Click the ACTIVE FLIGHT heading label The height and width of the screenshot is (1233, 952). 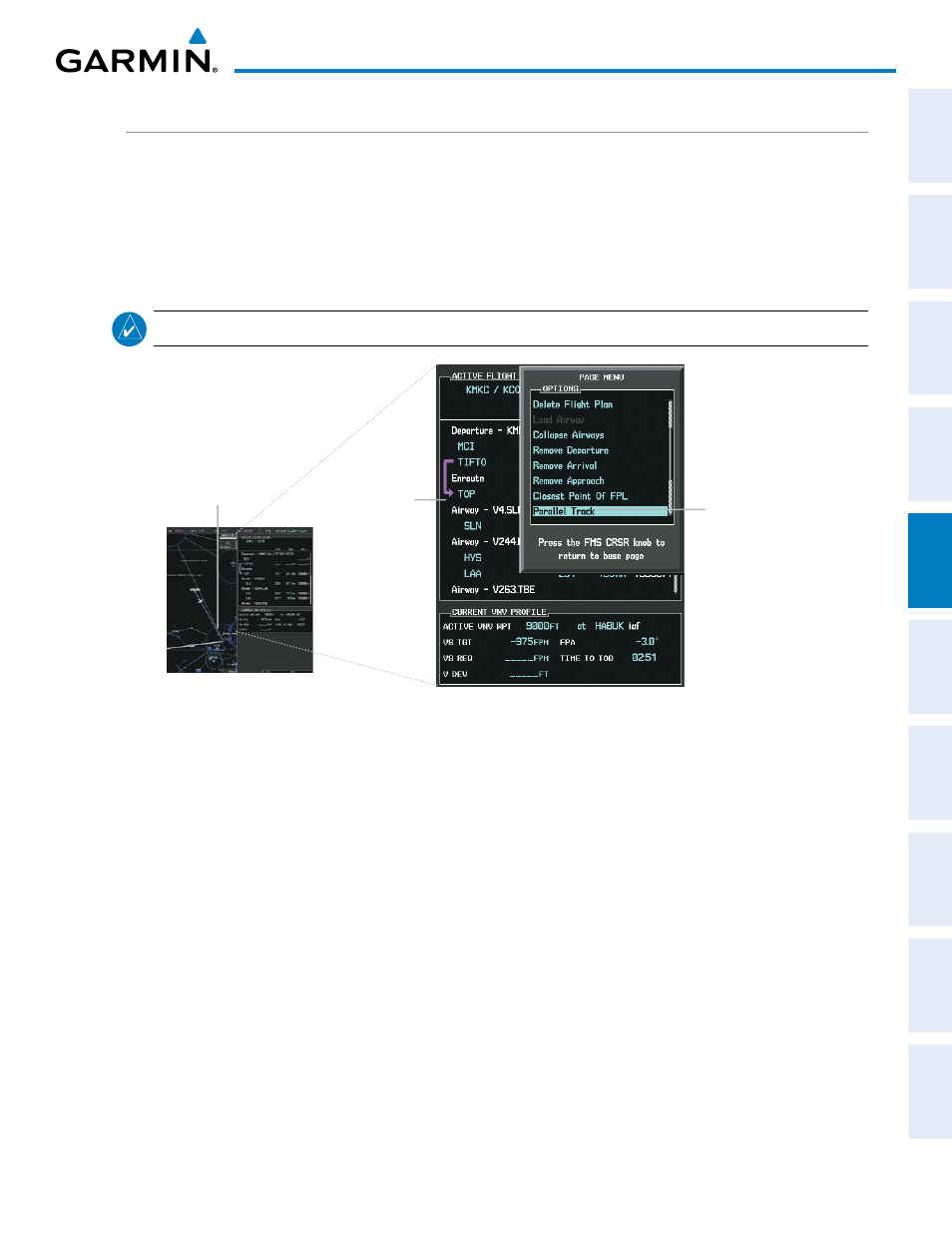click(484, 376)
